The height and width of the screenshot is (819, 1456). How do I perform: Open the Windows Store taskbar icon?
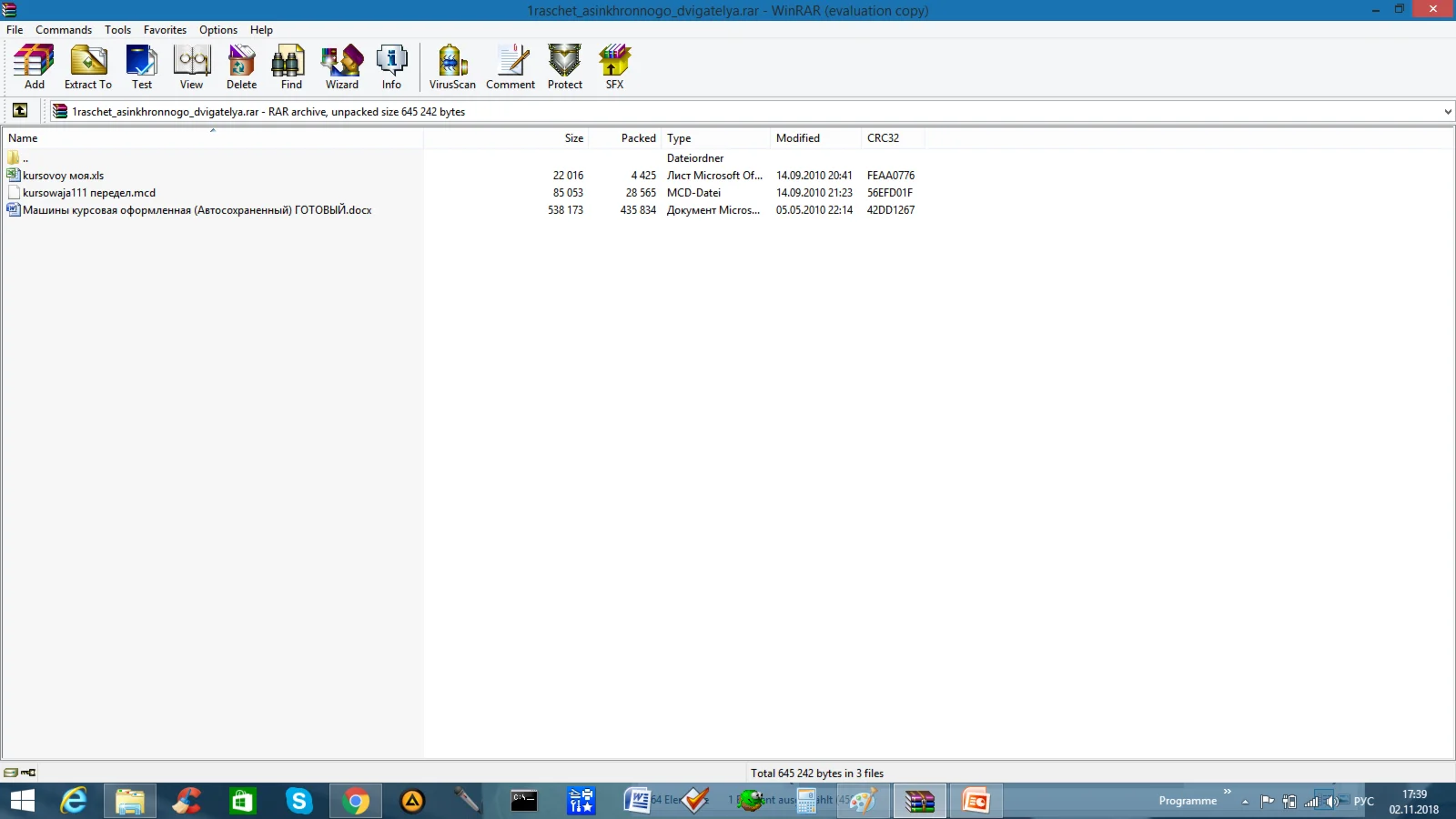click(x=243, y=801)
